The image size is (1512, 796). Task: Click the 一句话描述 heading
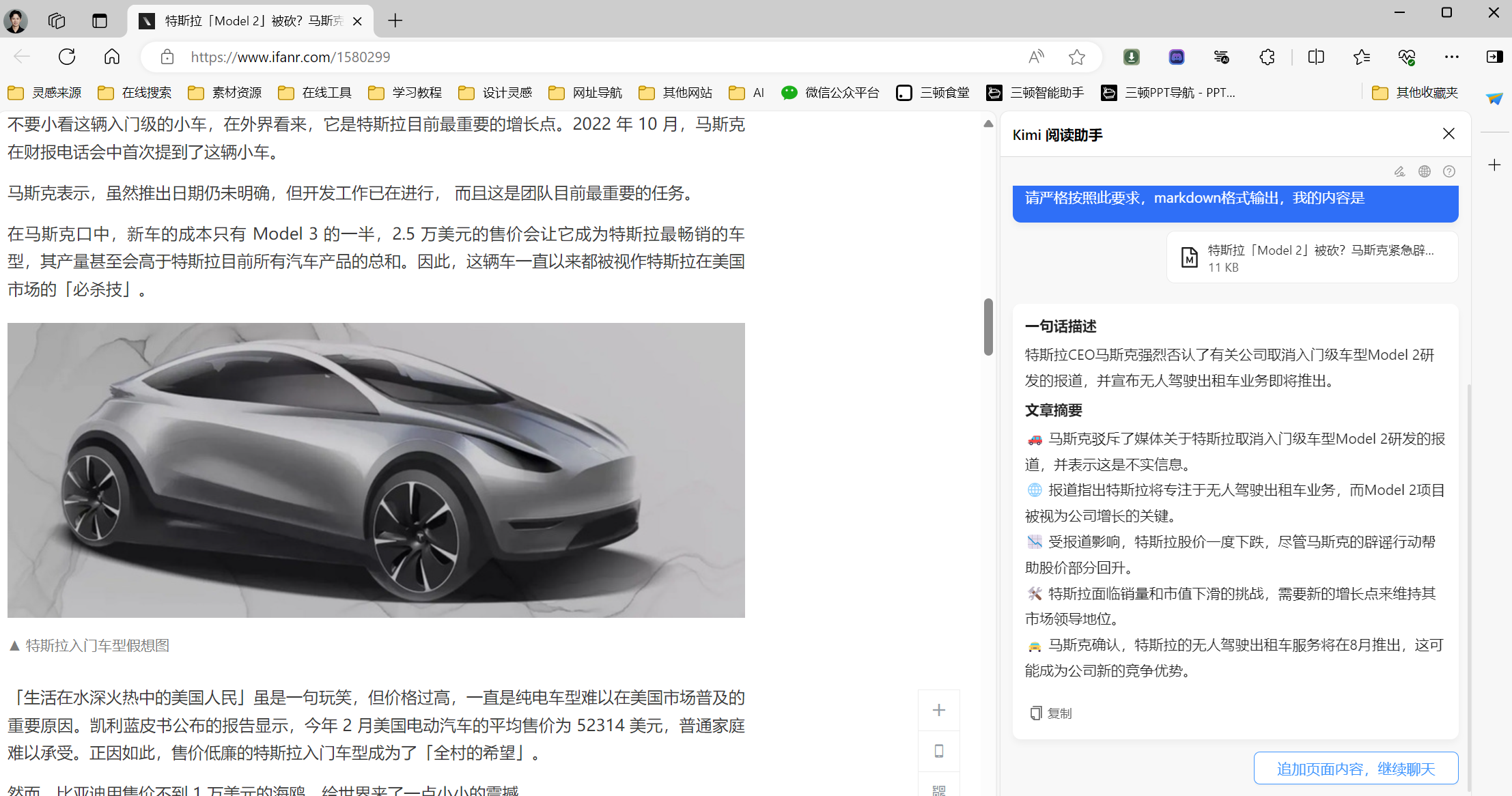1061,326
